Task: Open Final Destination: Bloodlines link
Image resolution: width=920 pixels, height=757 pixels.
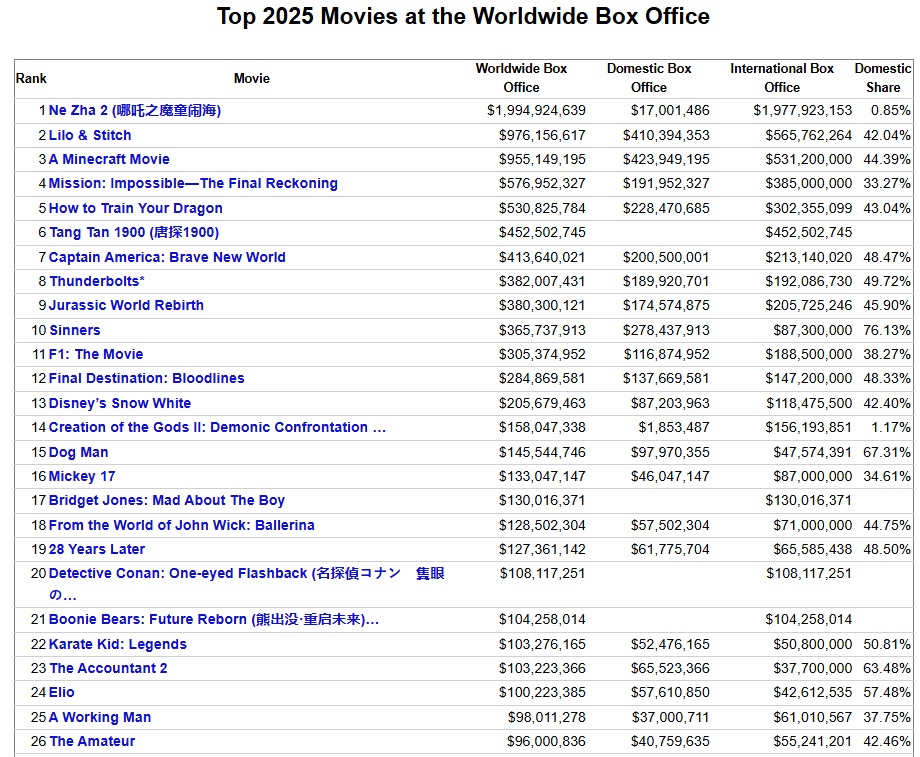Action: point(147,378)
